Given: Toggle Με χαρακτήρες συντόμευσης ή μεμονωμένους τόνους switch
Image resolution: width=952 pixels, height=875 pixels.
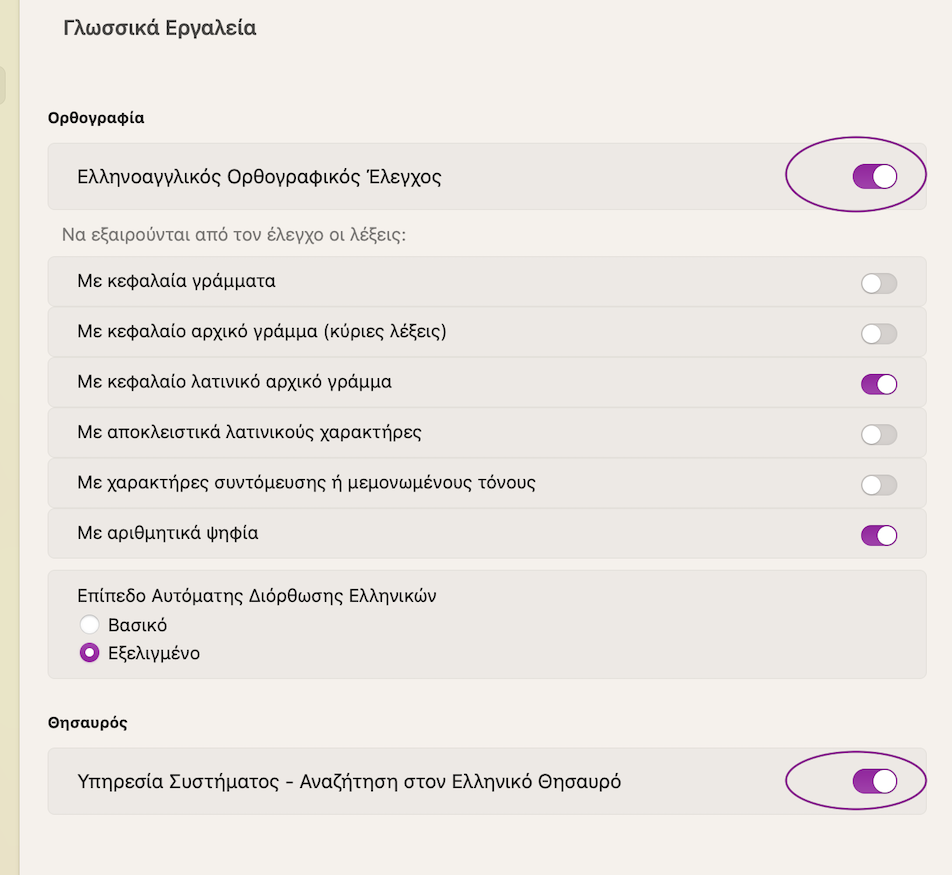Looking at the screenshot, I should click(879, 485).
